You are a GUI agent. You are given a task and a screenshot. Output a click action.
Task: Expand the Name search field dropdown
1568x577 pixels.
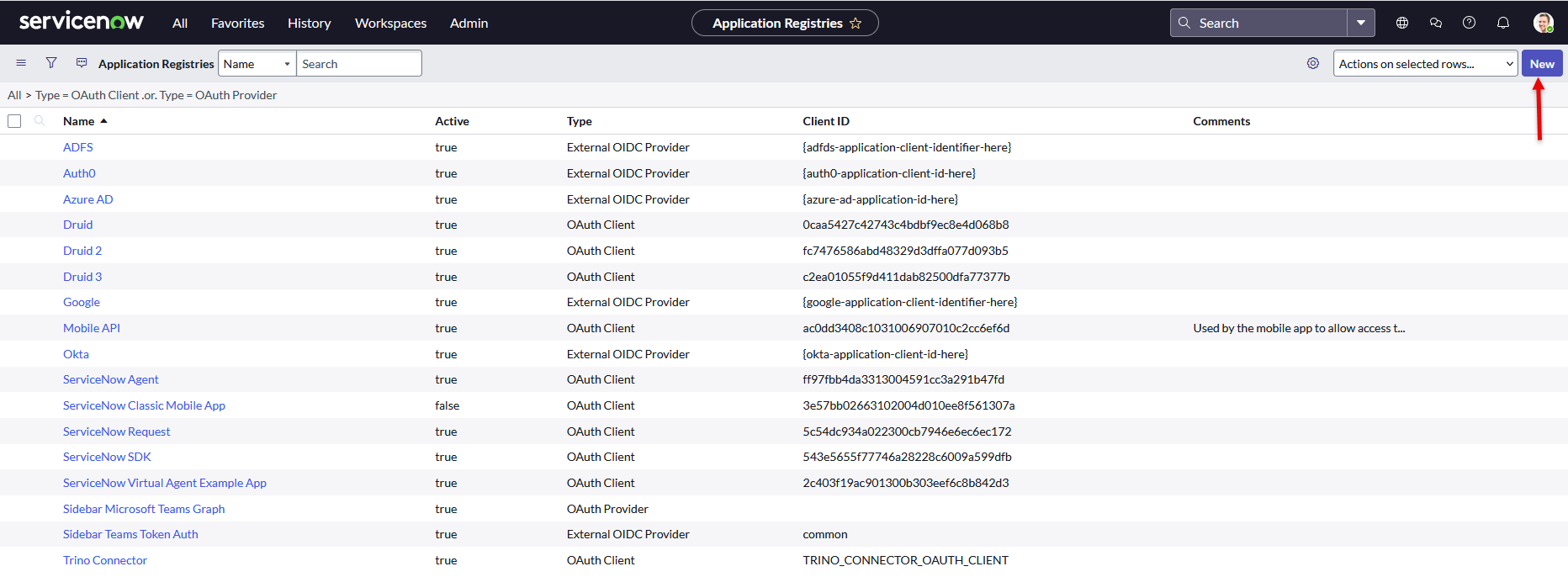click(x=257, y=64)
